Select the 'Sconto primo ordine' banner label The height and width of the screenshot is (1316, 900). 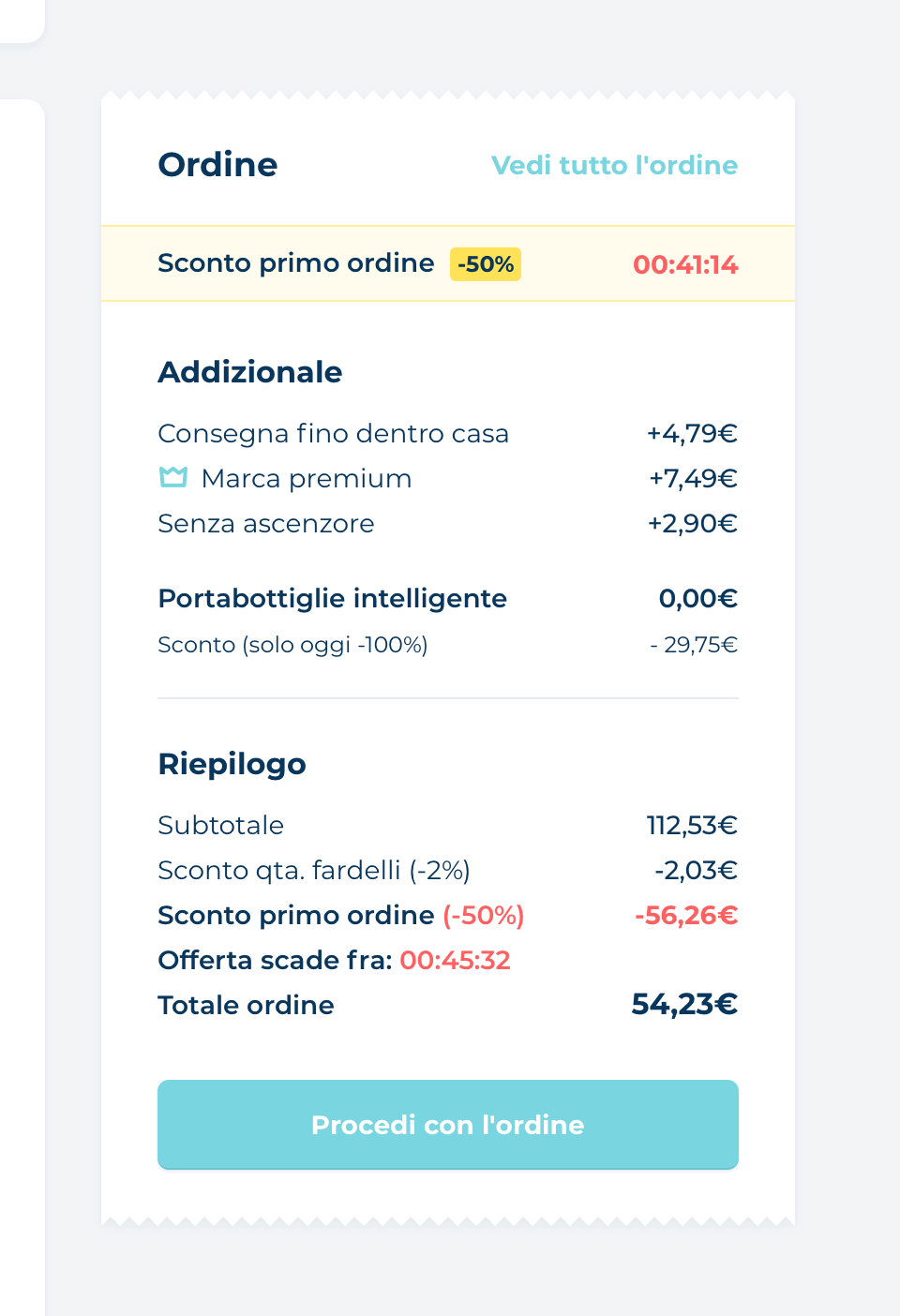[x=295, y=263]
